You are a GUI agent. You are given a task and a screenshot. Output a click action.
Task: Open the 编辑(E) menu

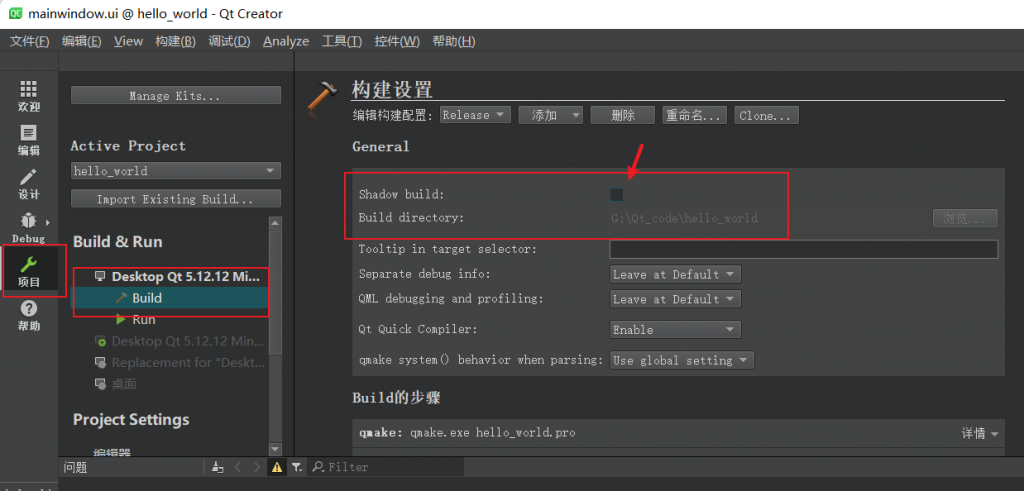[x=82, y=41]
